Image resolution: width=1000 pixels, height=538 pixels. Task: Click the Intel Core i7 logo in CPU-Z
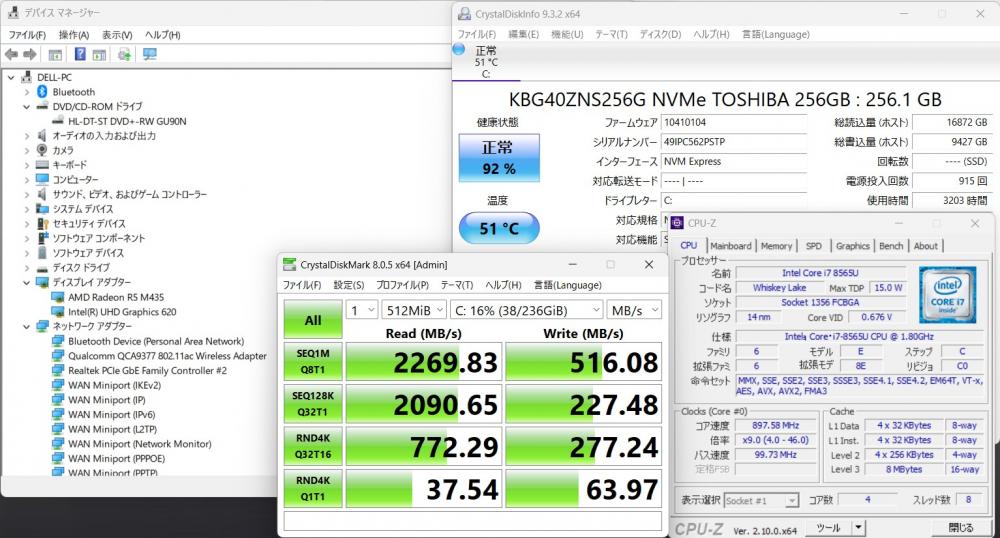(948, 295)
